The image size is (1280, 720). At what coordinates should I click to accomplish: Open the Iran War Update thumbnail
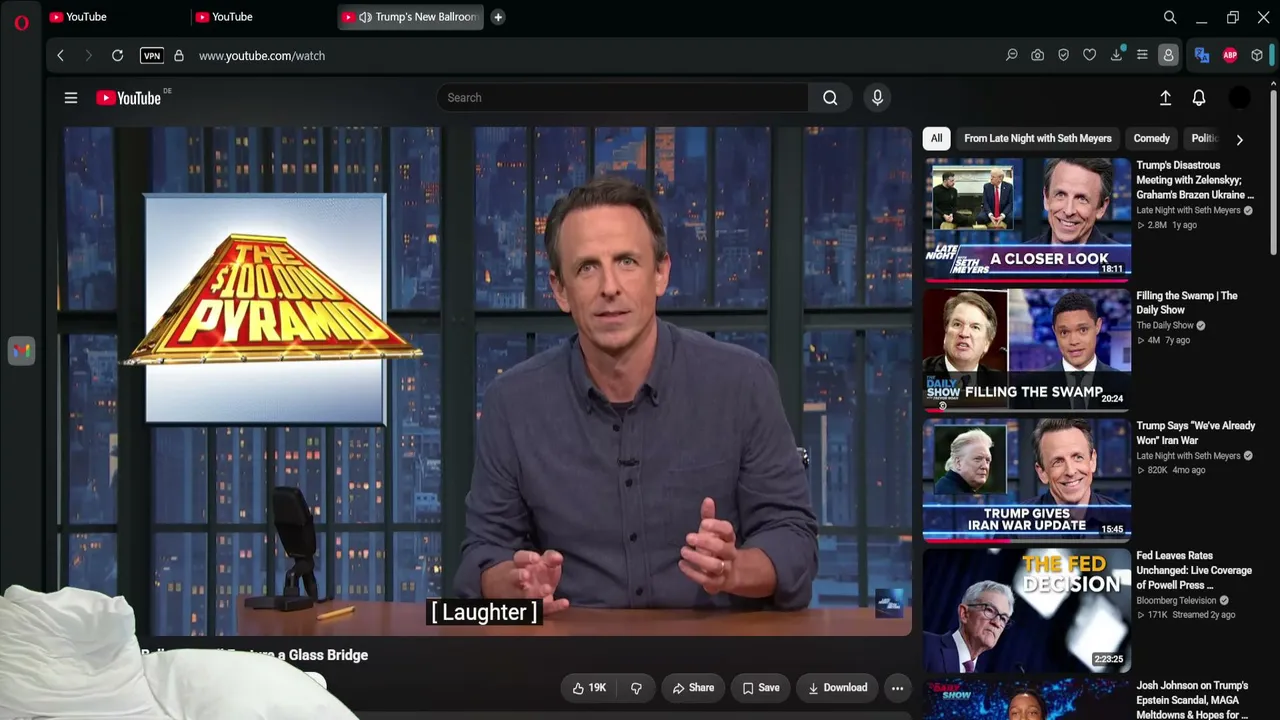1027,478
